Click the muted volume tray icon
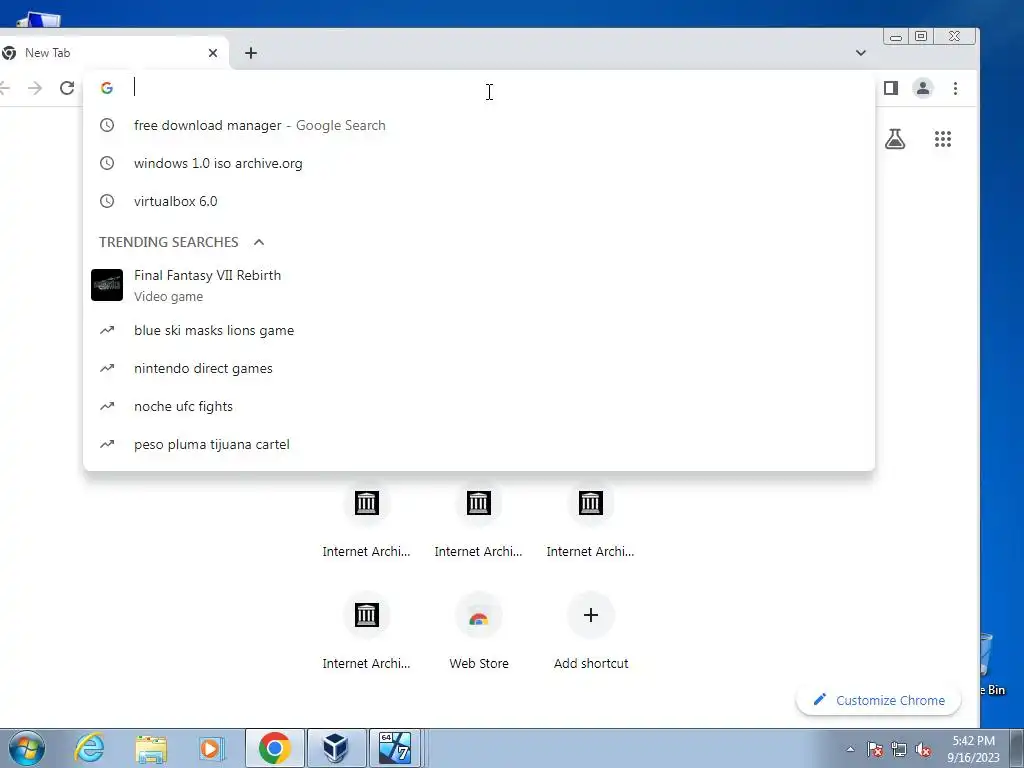 (x=923, y=749)
